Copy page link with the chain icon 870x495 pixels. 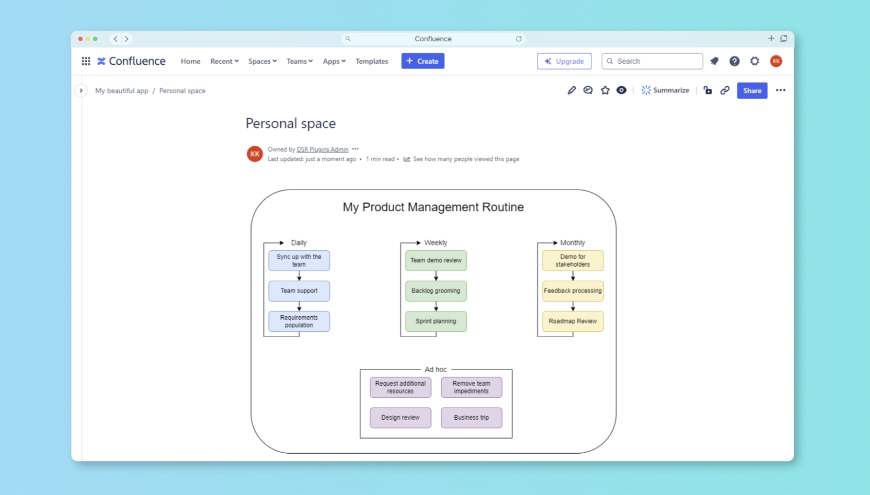point(725,90)
